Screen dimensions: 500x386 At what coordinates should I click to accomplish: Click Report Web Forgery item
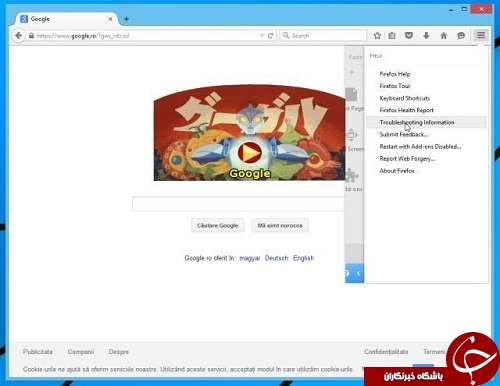[x=407, y=159]
